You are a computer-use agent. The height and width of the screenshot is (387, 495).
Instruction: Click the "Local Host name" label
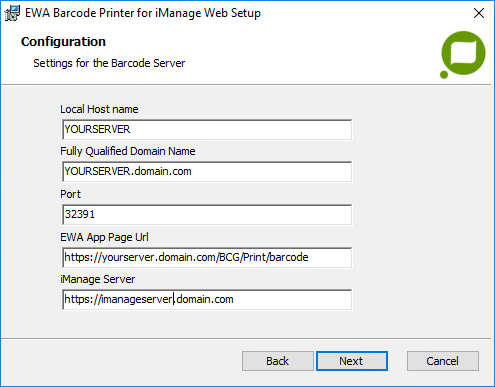click(x=99, y=109)
